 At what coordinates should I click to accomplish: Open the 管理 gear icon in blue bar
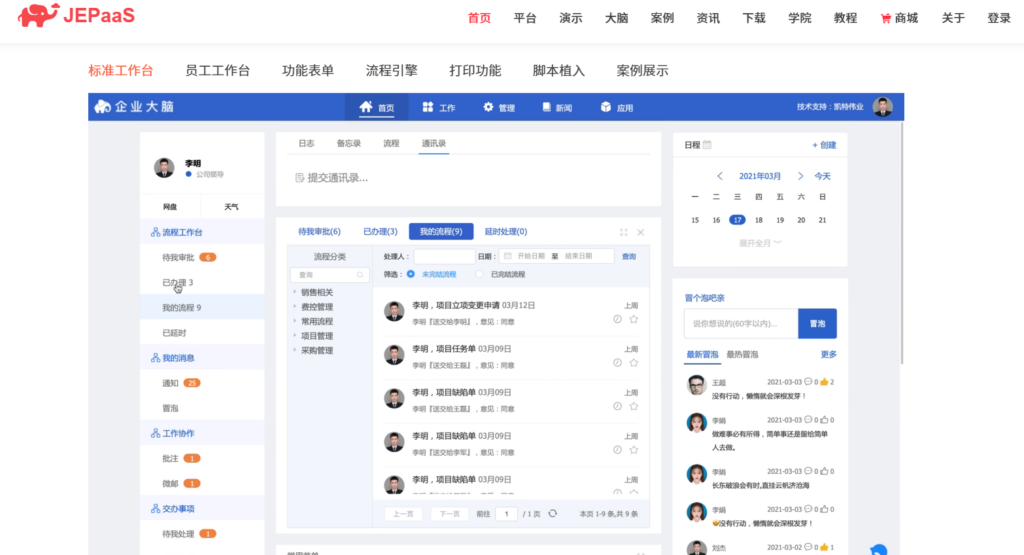coord(488,107)
